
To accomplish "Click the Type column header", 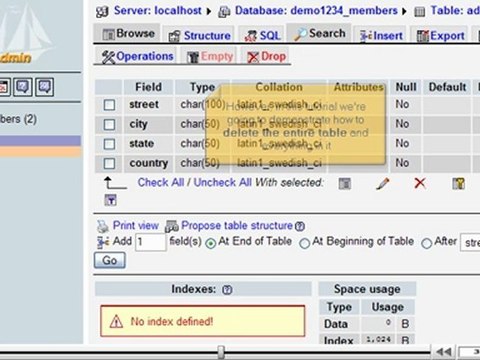I will pyautogui.click(x=202, y=87).
